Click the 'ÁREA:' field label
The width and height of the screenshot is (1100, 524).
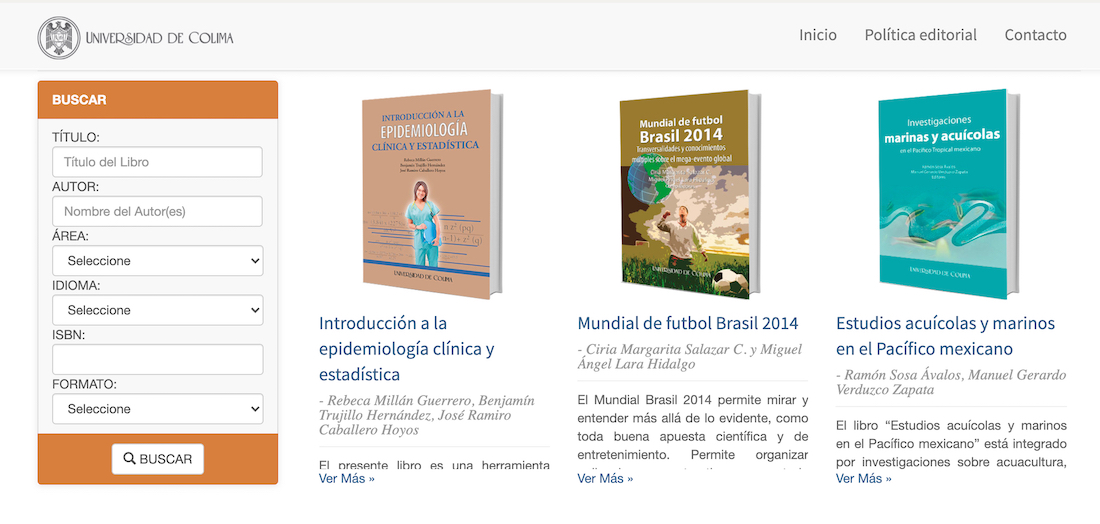(70, 236)
